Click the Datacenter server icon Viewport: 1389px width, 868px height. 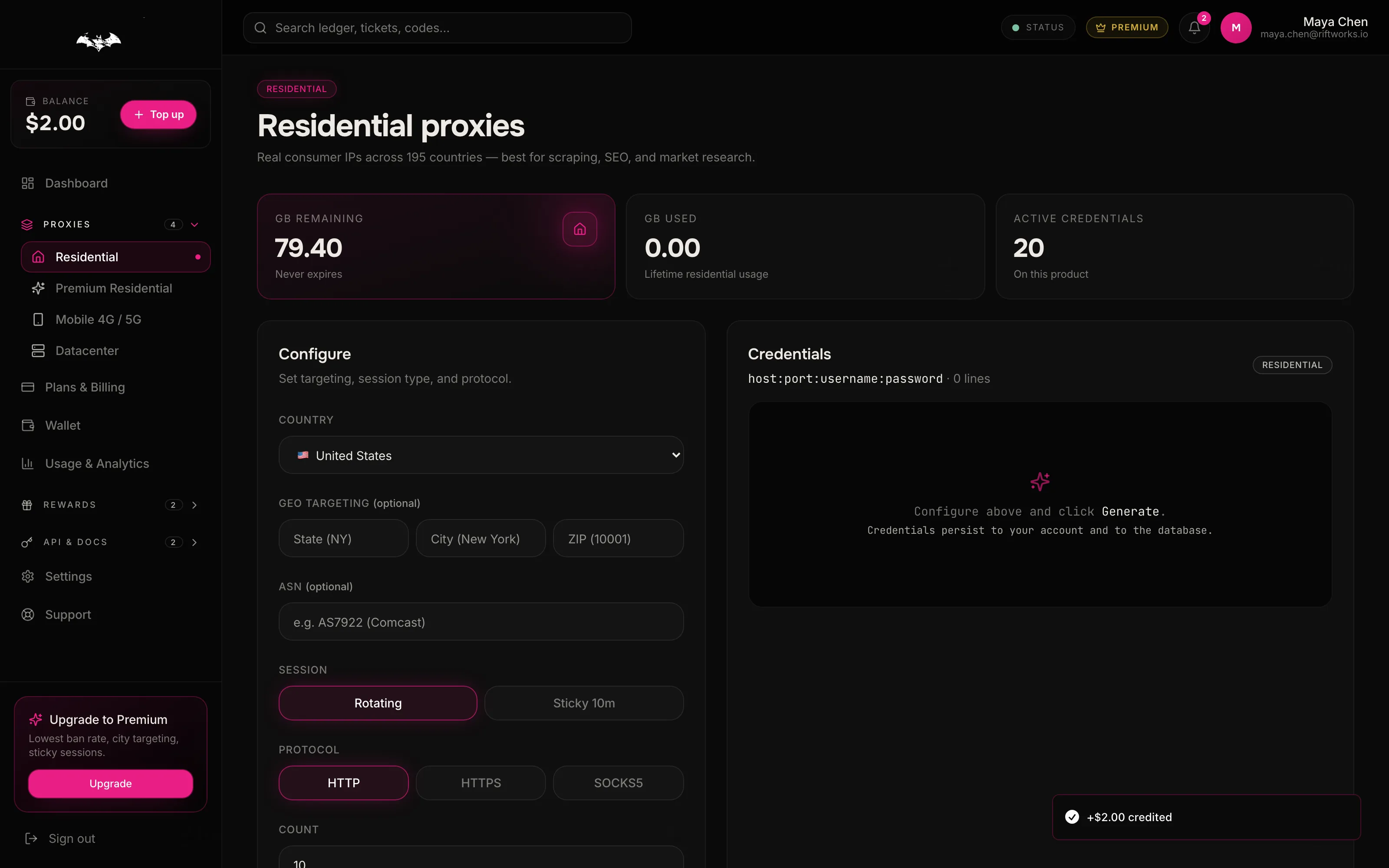38,351
